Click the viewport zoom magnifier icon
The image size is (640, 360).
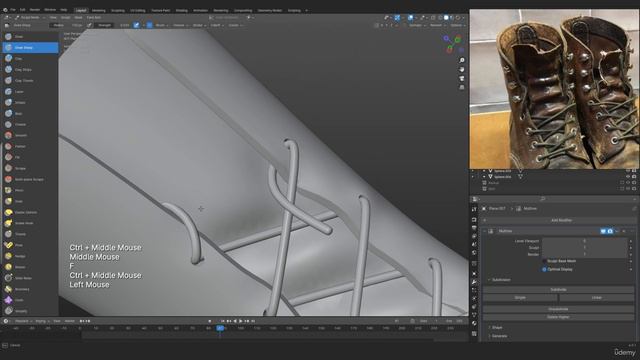(462, 60)
